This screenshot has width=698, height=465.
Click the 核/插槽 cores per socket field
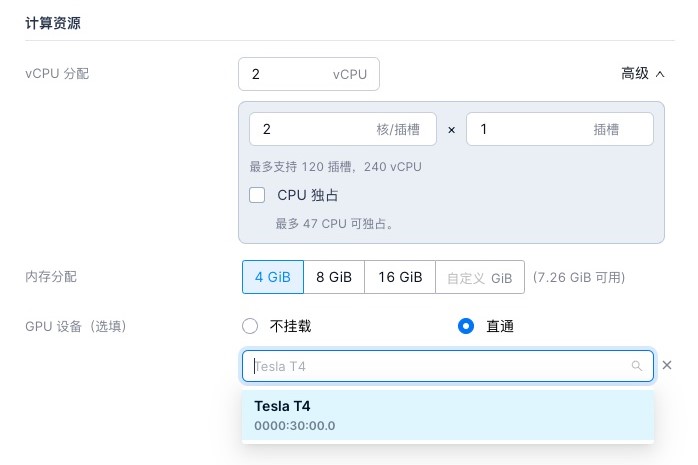click(x=343, y=129)
